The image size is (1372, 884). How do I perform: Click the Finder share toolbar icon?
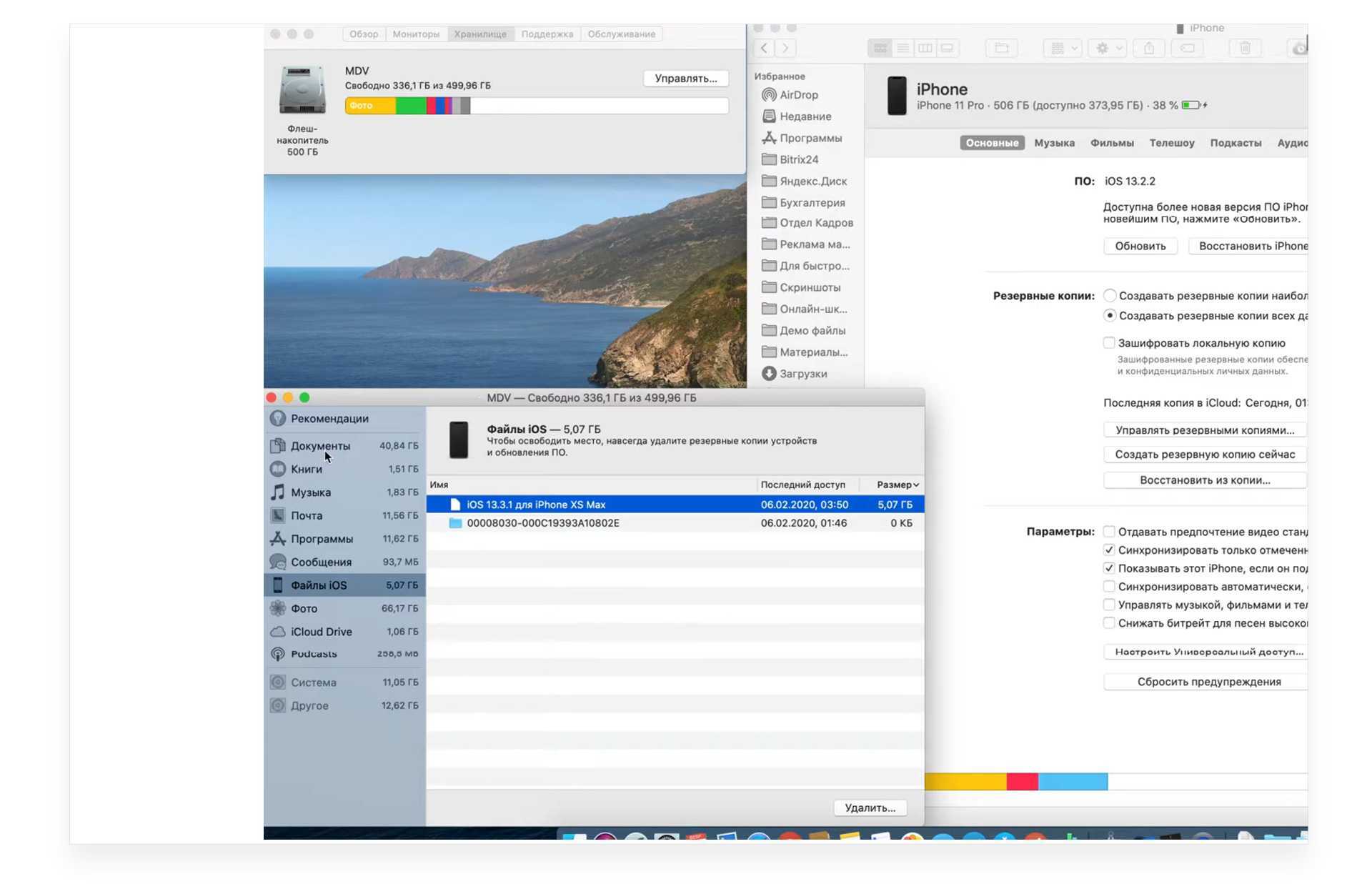click(x=1148, y=48)
